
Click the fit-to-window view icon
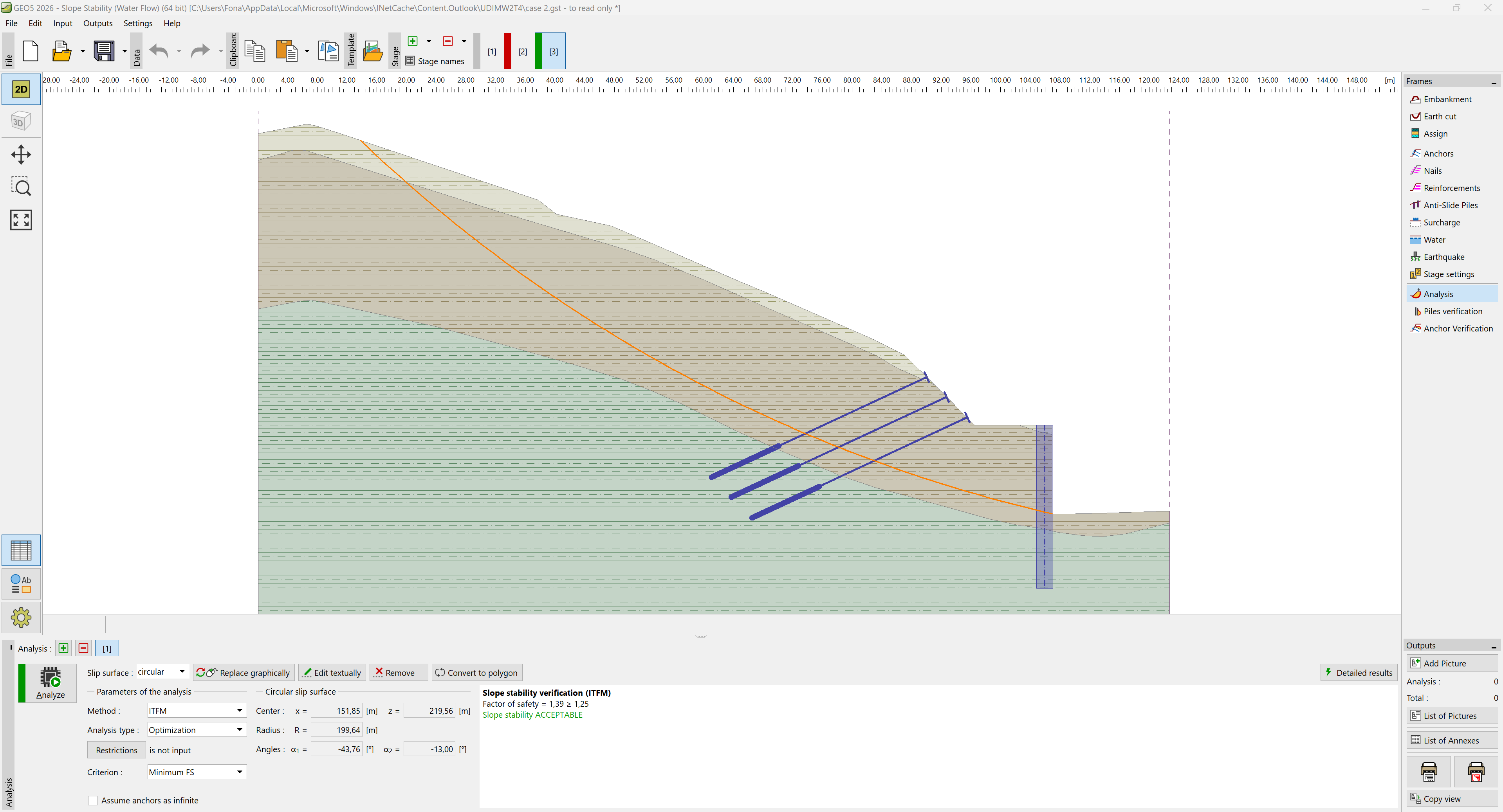click(21, 220)
